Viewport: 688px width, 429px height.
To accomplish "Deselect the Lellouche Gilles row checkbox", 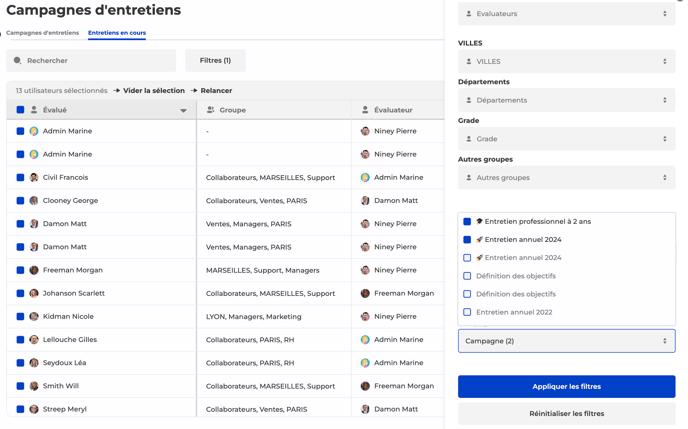I will point(20,340).
